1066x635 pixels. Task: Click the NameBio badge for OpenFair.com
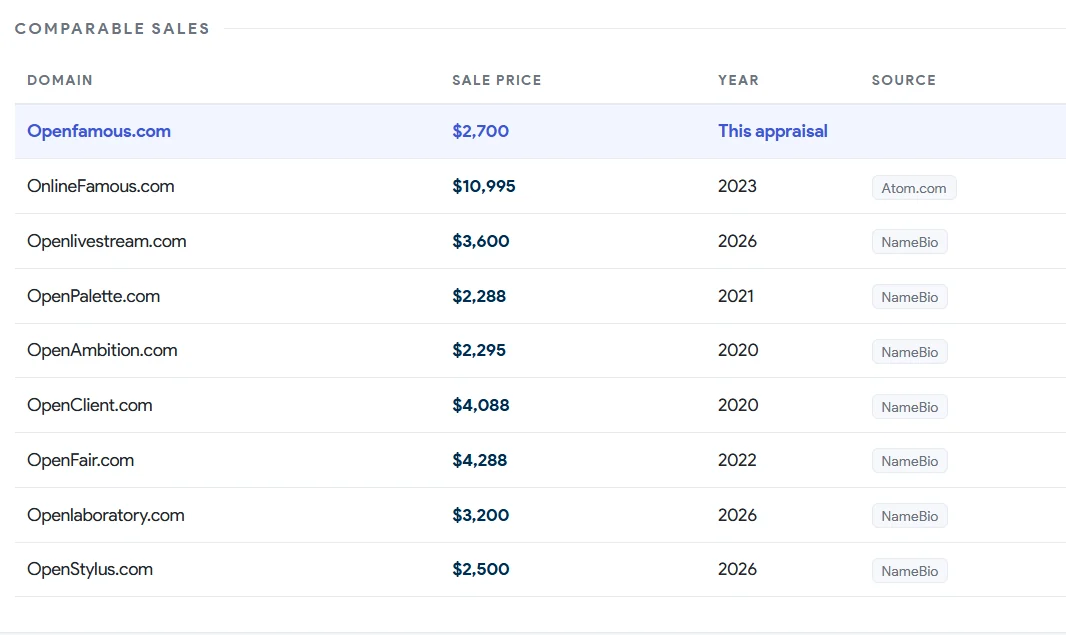[x=910, y=461]
